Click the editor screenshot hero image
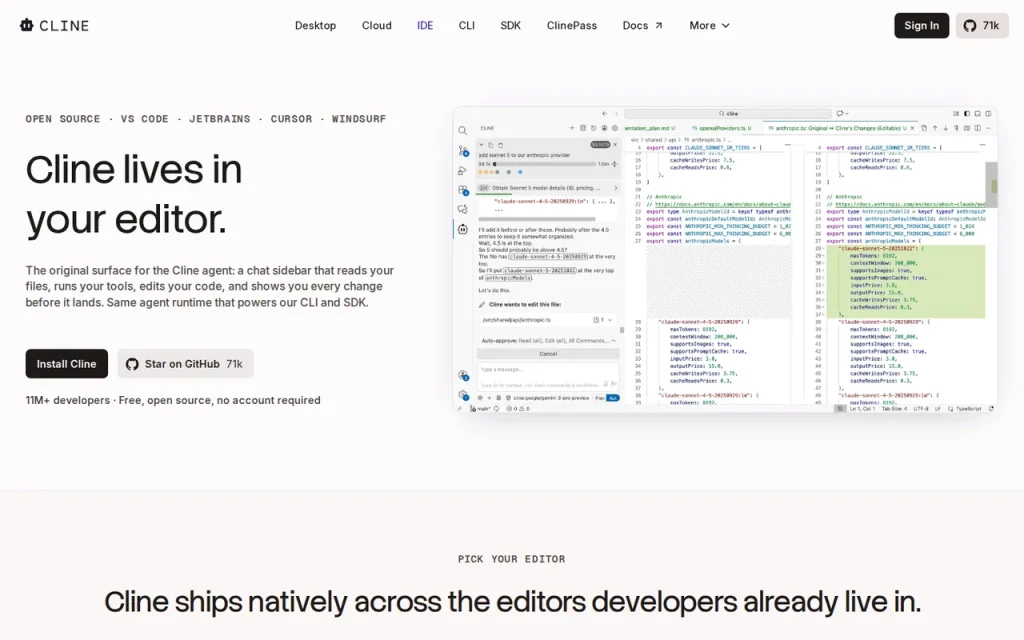Viewport: 1024px width, 640px height. click(x=725, y=259)
